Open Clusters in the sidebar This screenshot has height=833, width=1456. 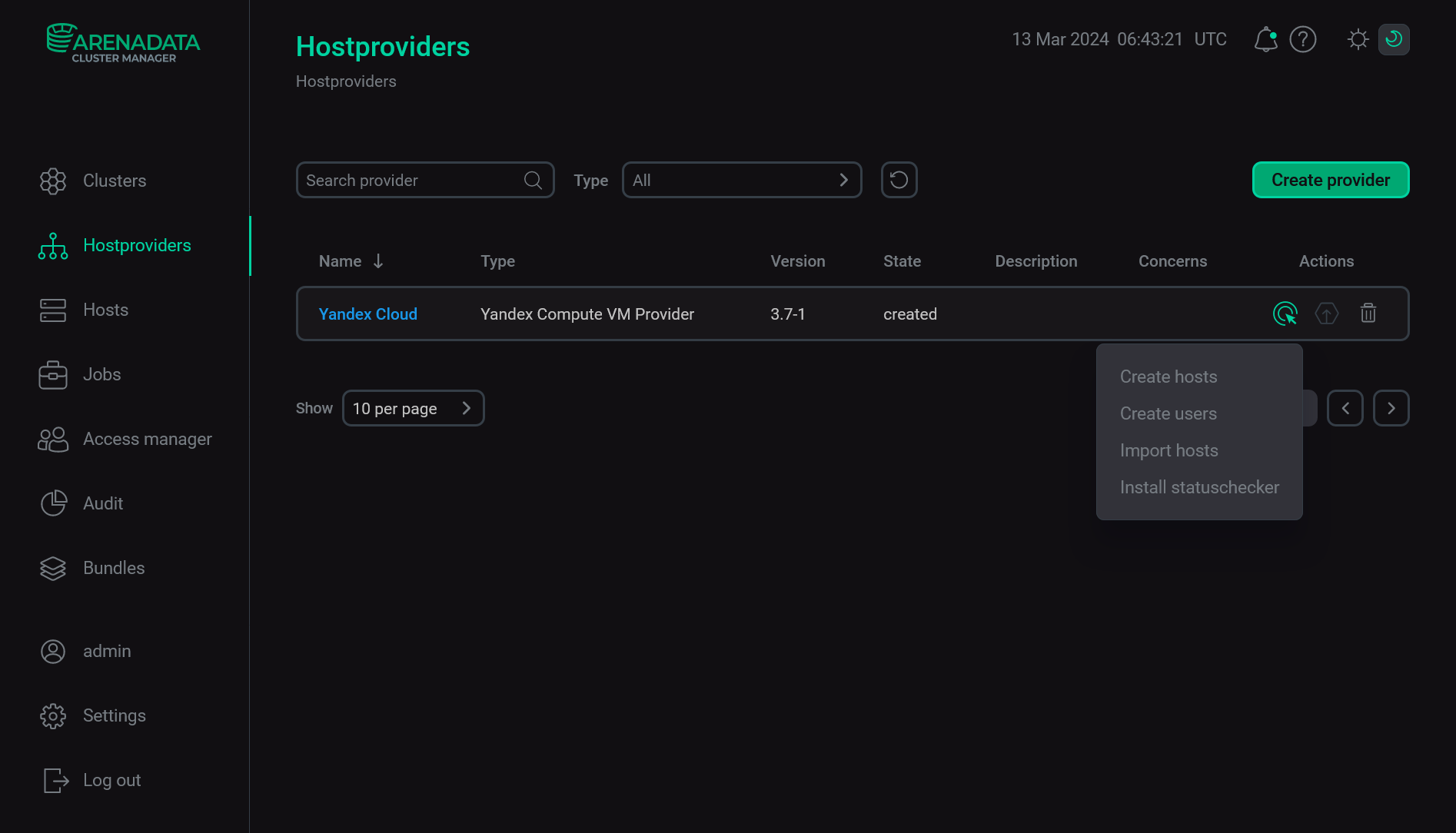tap(115, 181)
